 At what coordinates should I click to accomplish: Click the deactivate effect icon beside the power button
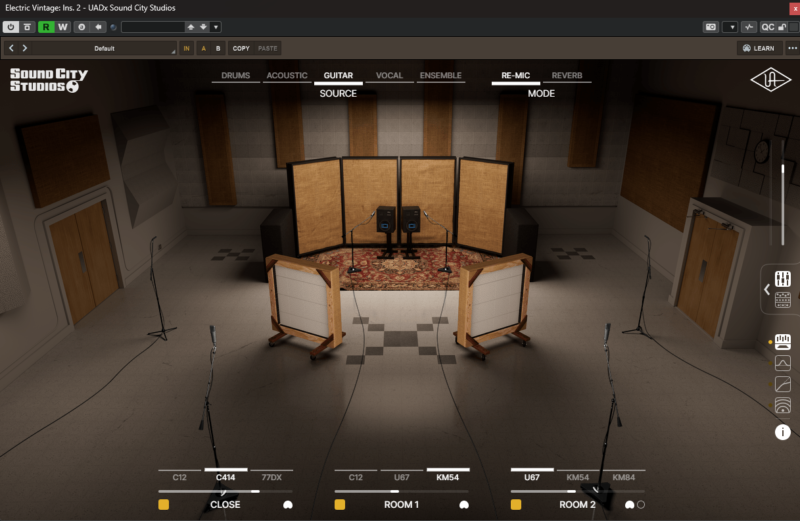(x=28, y=27)
